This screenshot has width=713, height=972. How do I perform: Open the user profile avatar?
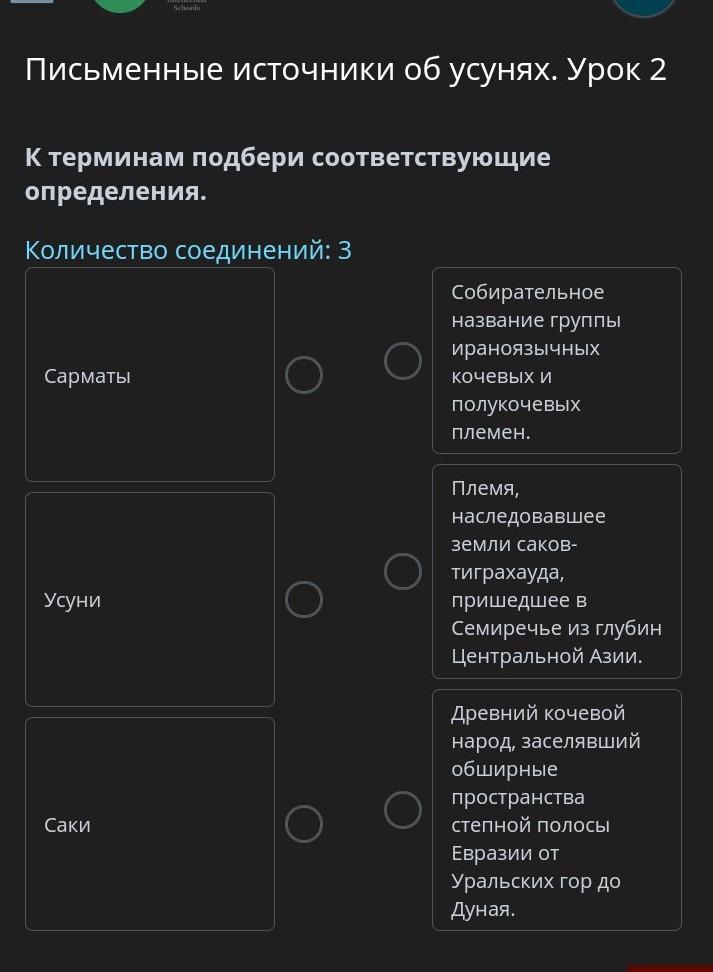tap(643, 5)
